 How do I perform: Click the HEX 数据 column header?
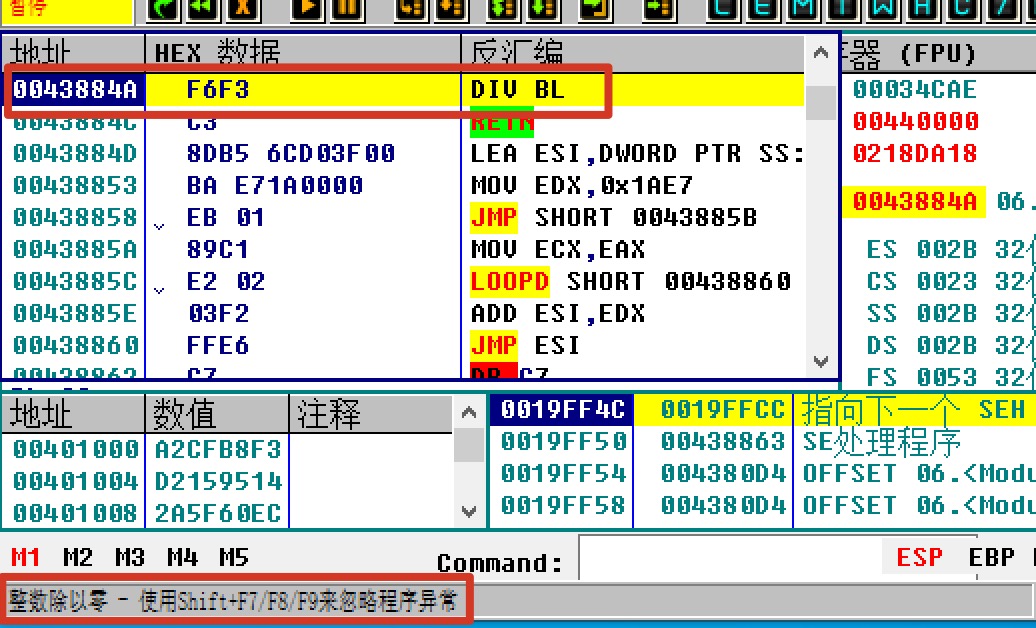(x=303, y=53)
